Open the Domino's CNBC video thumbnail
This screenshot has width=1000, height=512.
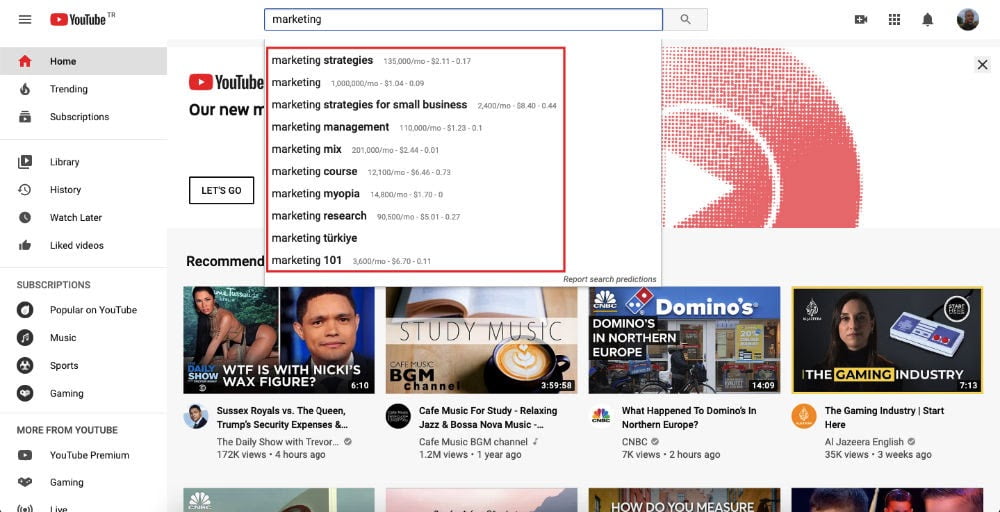click(x=684, y=340)
